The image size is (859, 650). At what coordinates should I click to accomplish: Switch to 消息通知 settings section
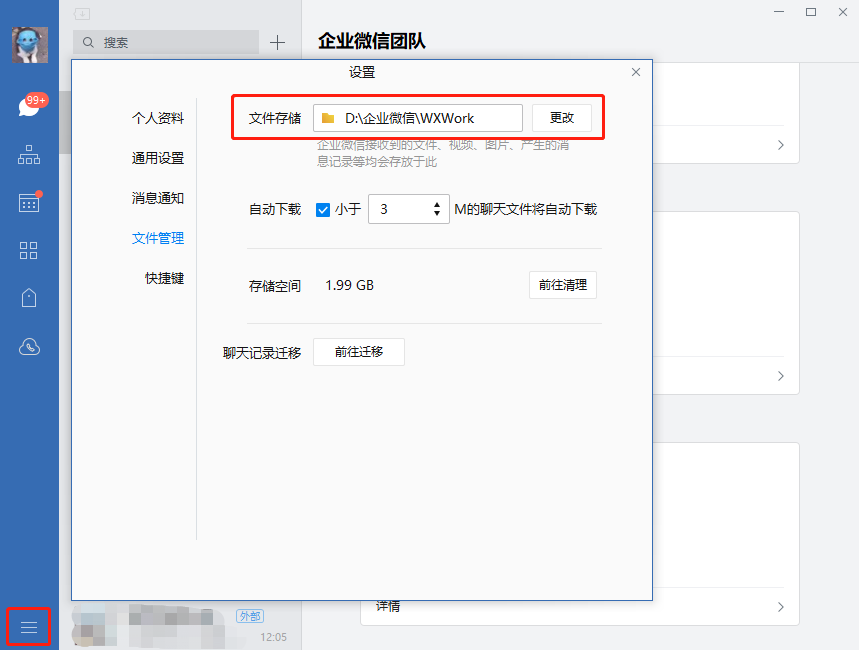point(158,198)
